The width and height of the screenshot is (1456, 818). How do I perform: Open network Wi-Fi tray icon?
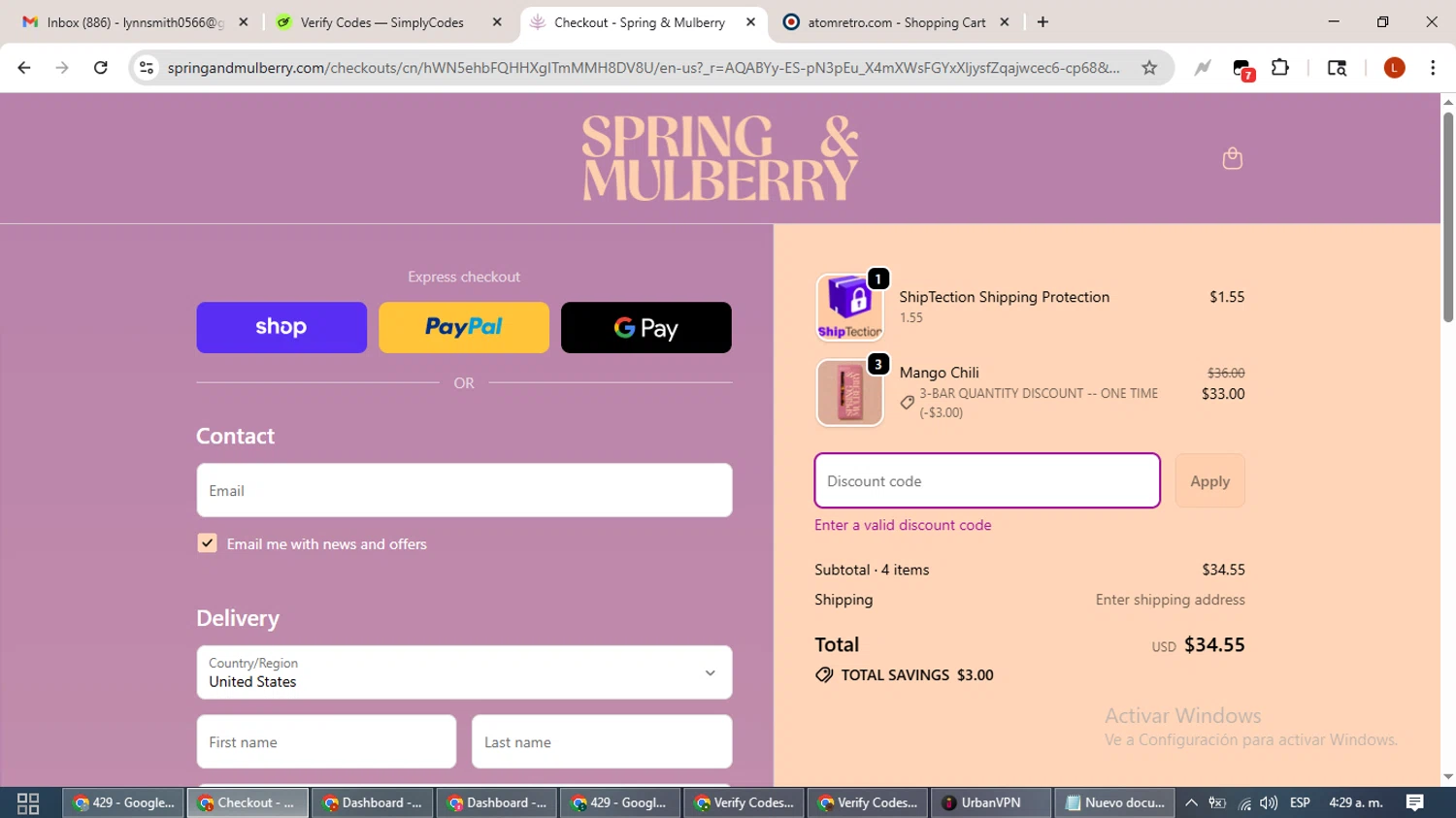[1243, 803]
